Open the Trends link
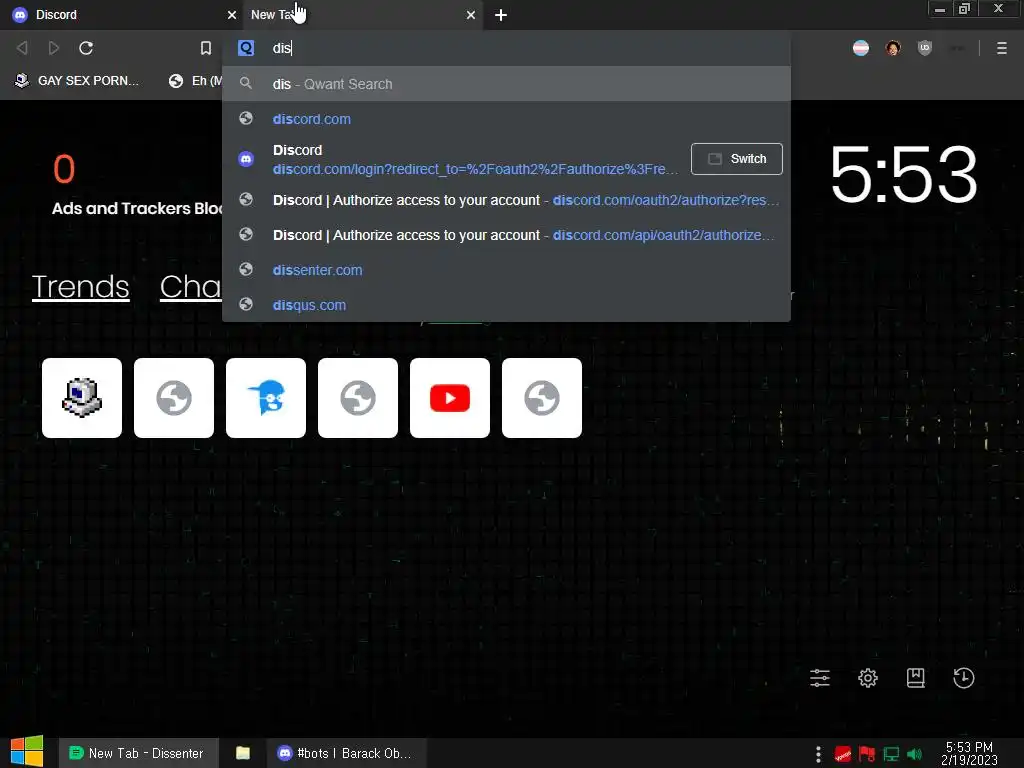Image resolution: width=1024 pixels, height=768 pixels. pyautogui.click(x=80, y=287)
